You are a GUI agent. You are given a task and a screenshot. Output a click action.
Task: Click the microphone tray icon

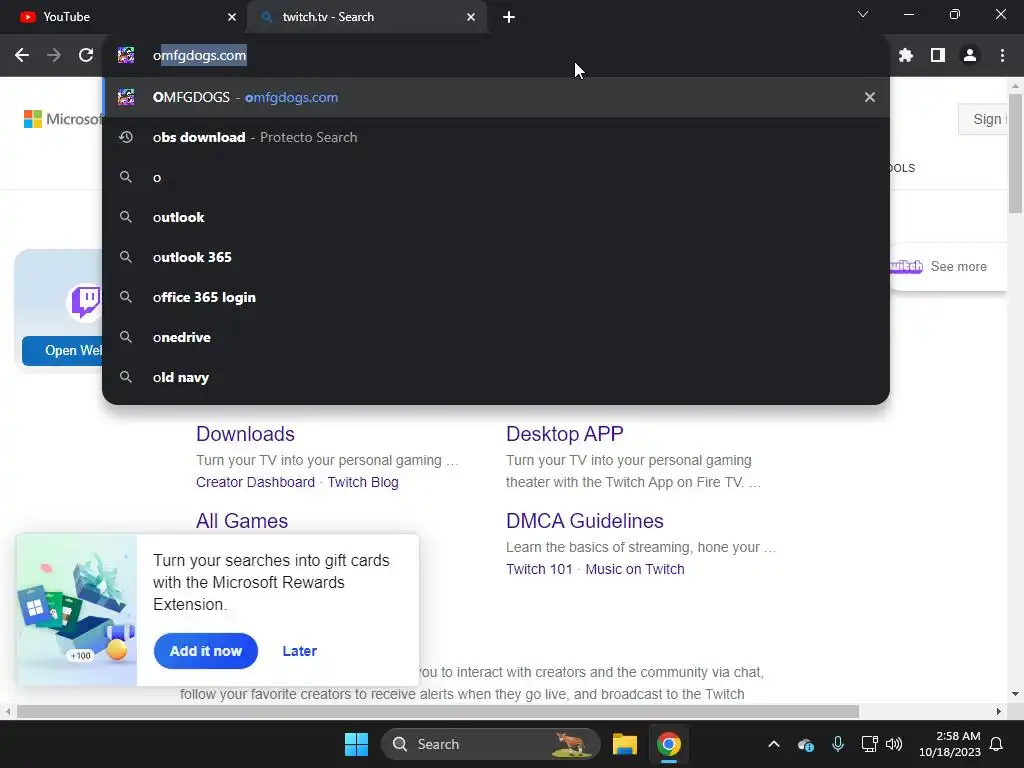click(838, 744)
